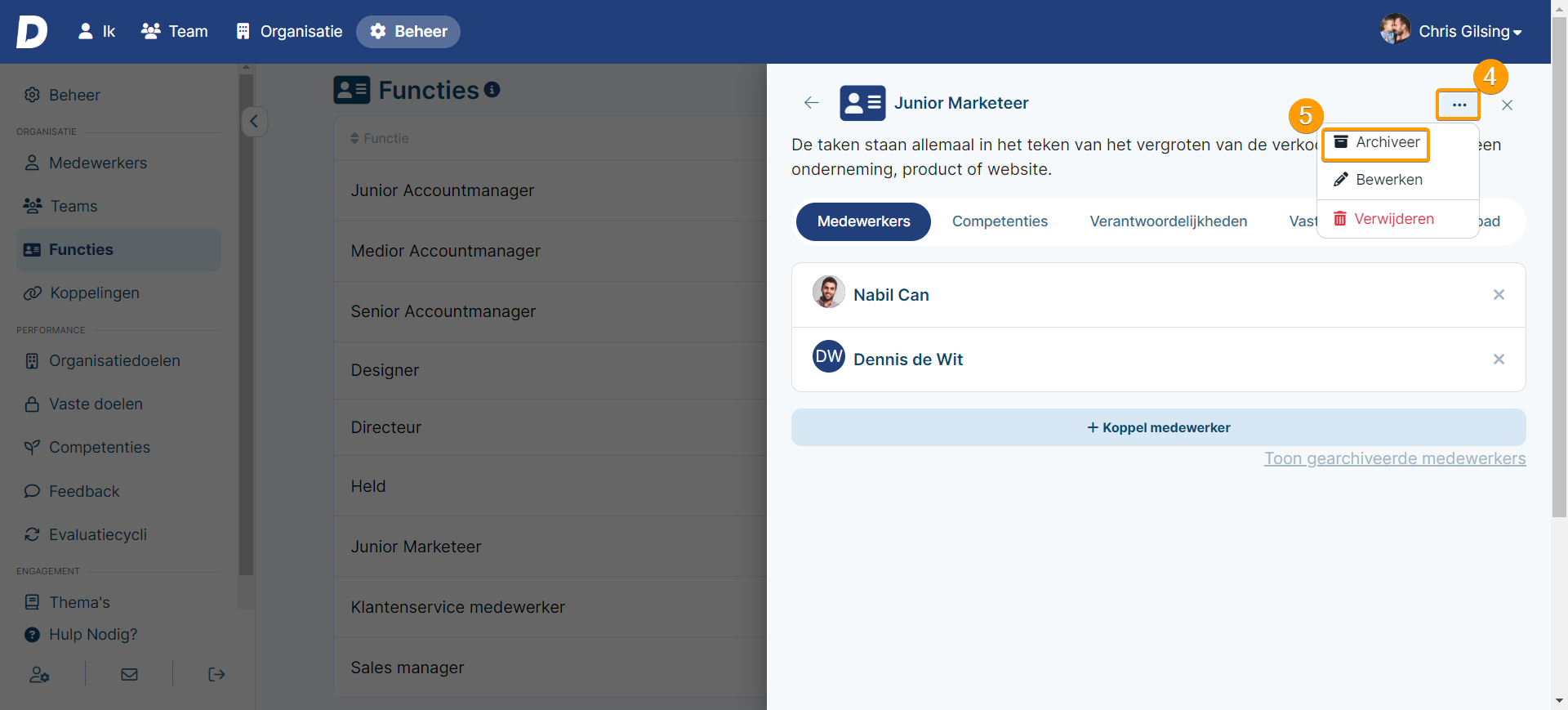Click Toon gearchiveerde medewerkers link
1568x710 pixels.
click(x=1395, y=458)
